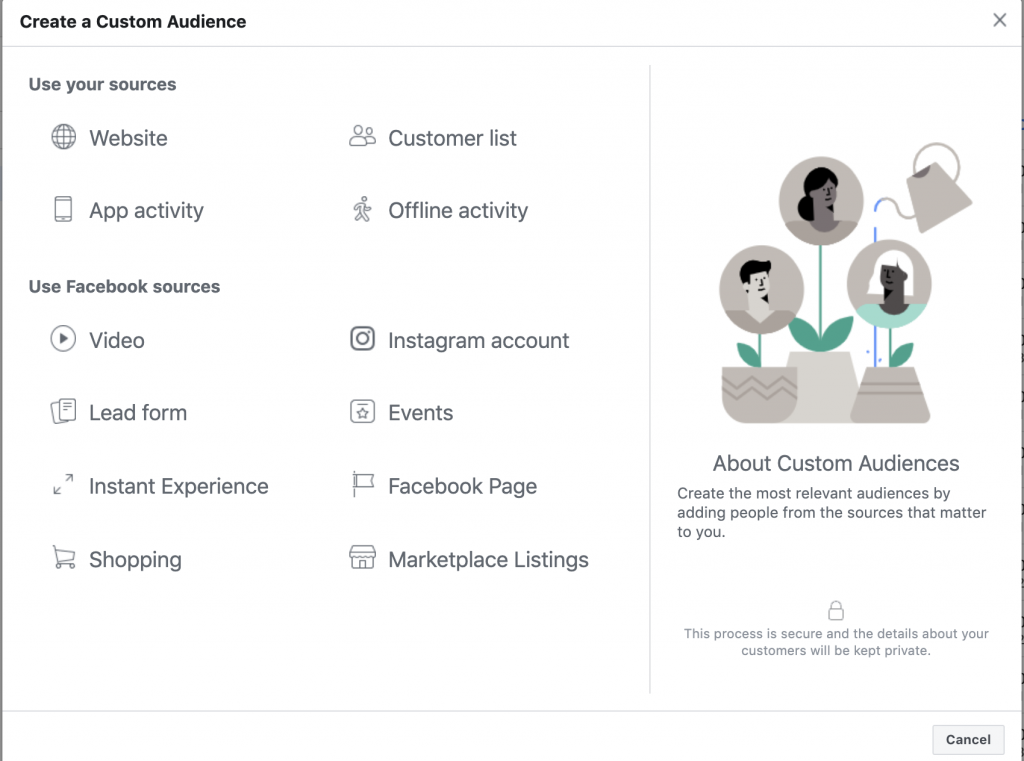Select the Instagram account source
The height and width of the screenshot is (761, 1024).
point(459,340)
